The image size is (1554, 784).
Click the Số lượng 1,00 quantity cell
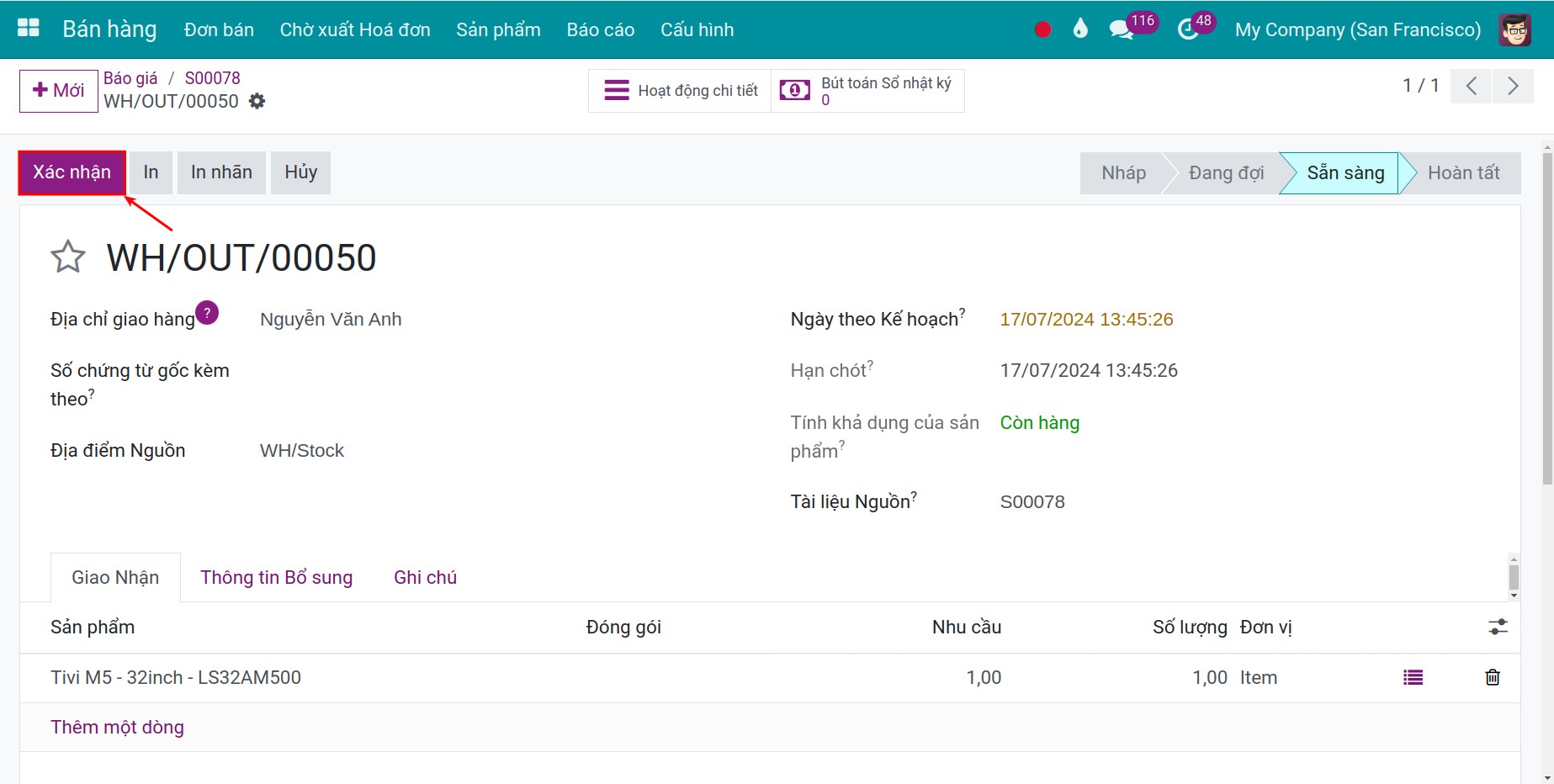1210,677
